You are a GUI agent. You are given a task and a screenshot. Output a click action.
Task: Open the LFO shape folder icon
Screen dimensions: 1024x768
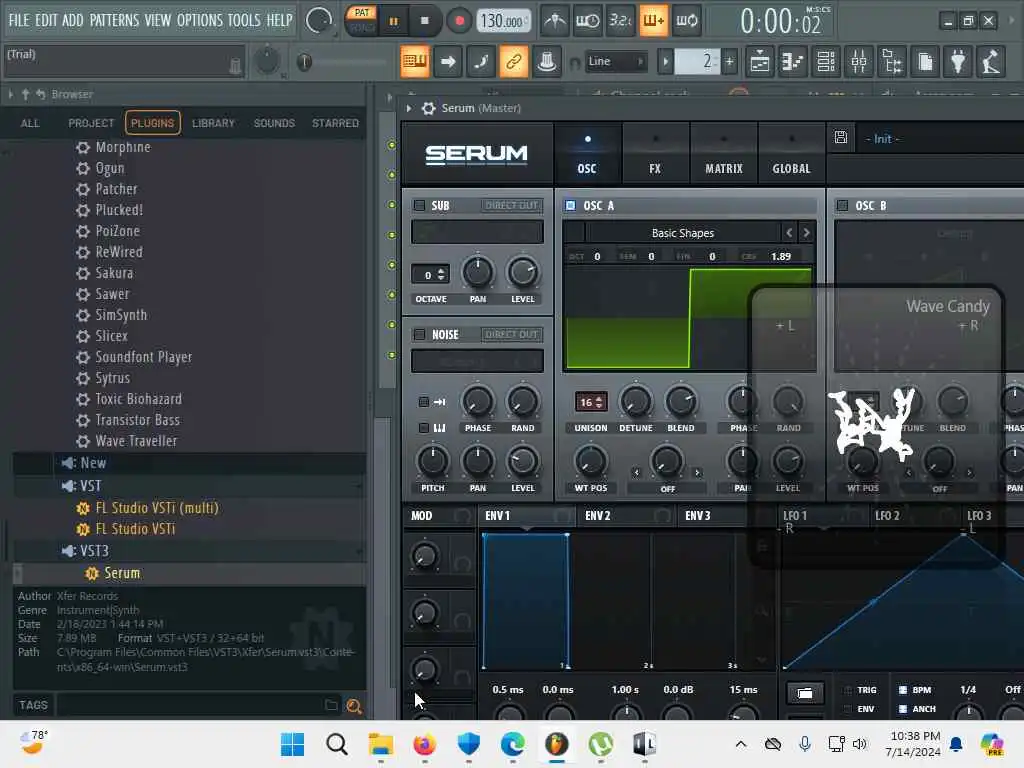[x=805, y=694]
